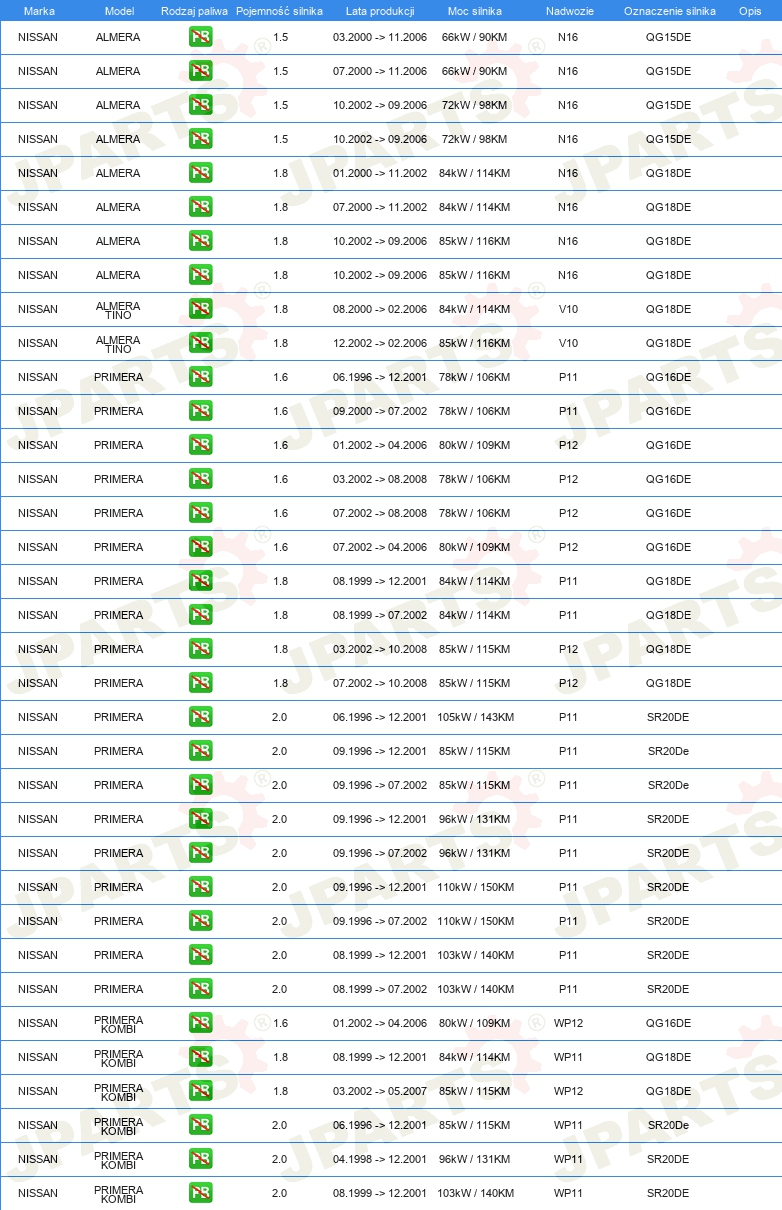The width and height of the screenshot is (782, 1210).
Task: Click fuel icon for Primera Kombi 03.2002 -> 05.2007
Action: 200,1091
